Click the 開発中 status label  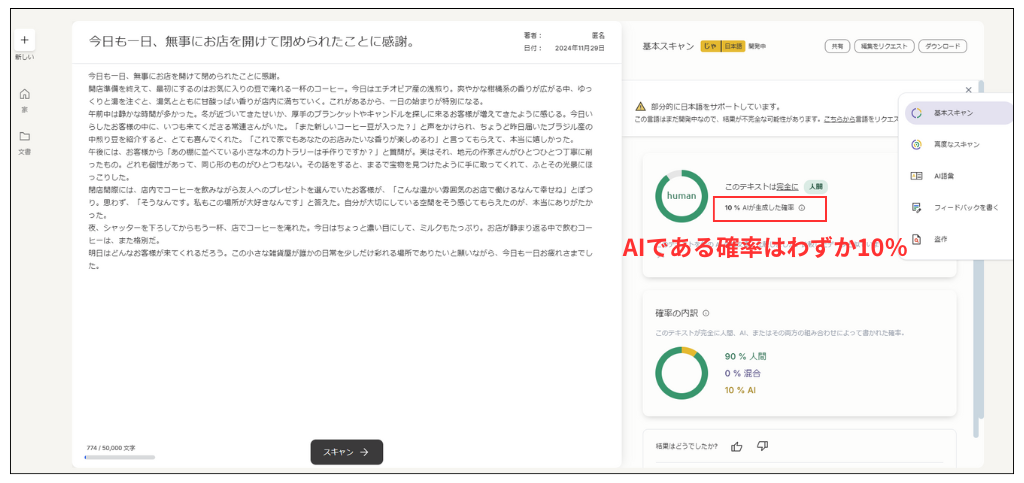tap(757, 46)
